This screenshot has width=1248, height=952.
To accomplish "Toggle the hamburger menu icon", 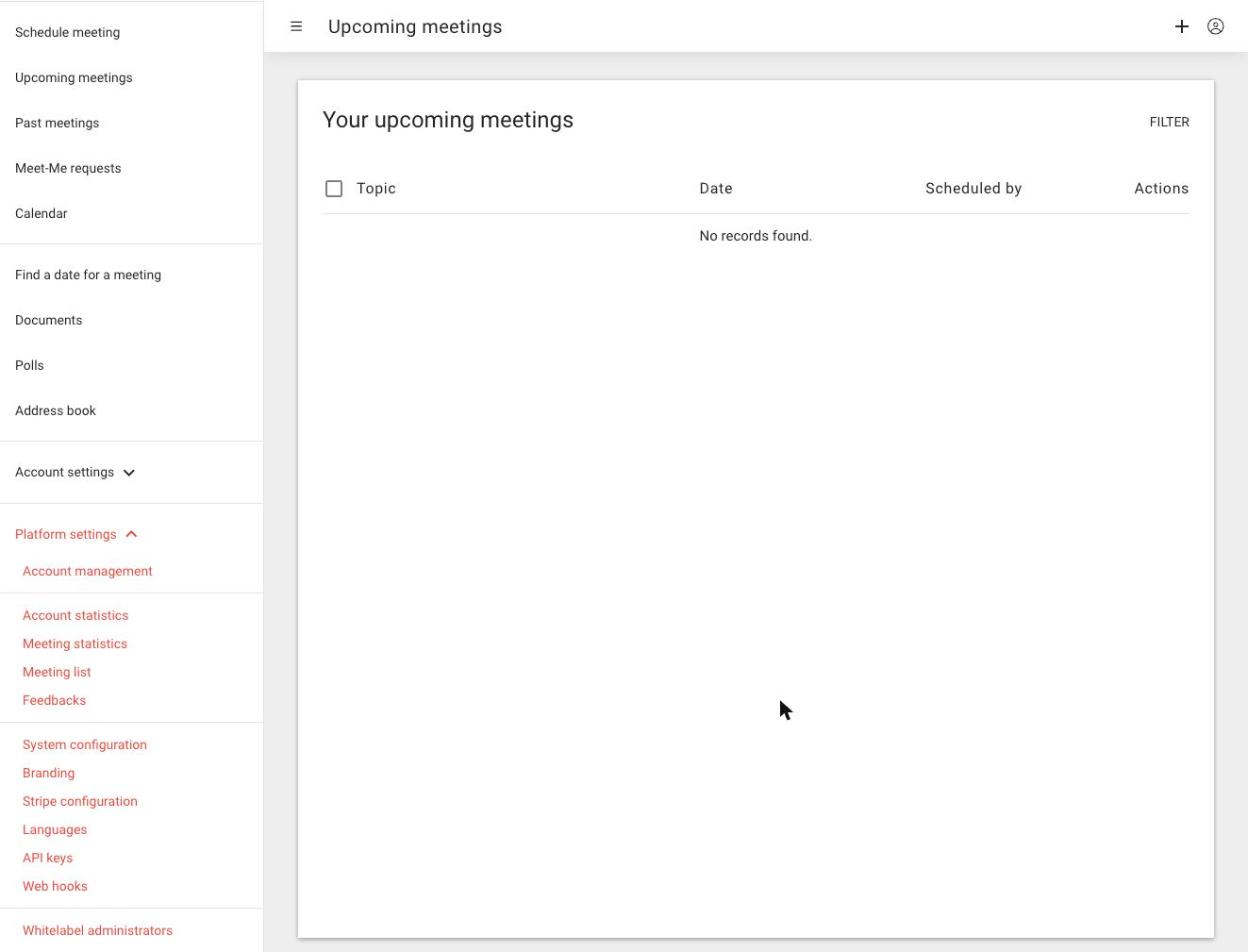I will click(296, 27).
